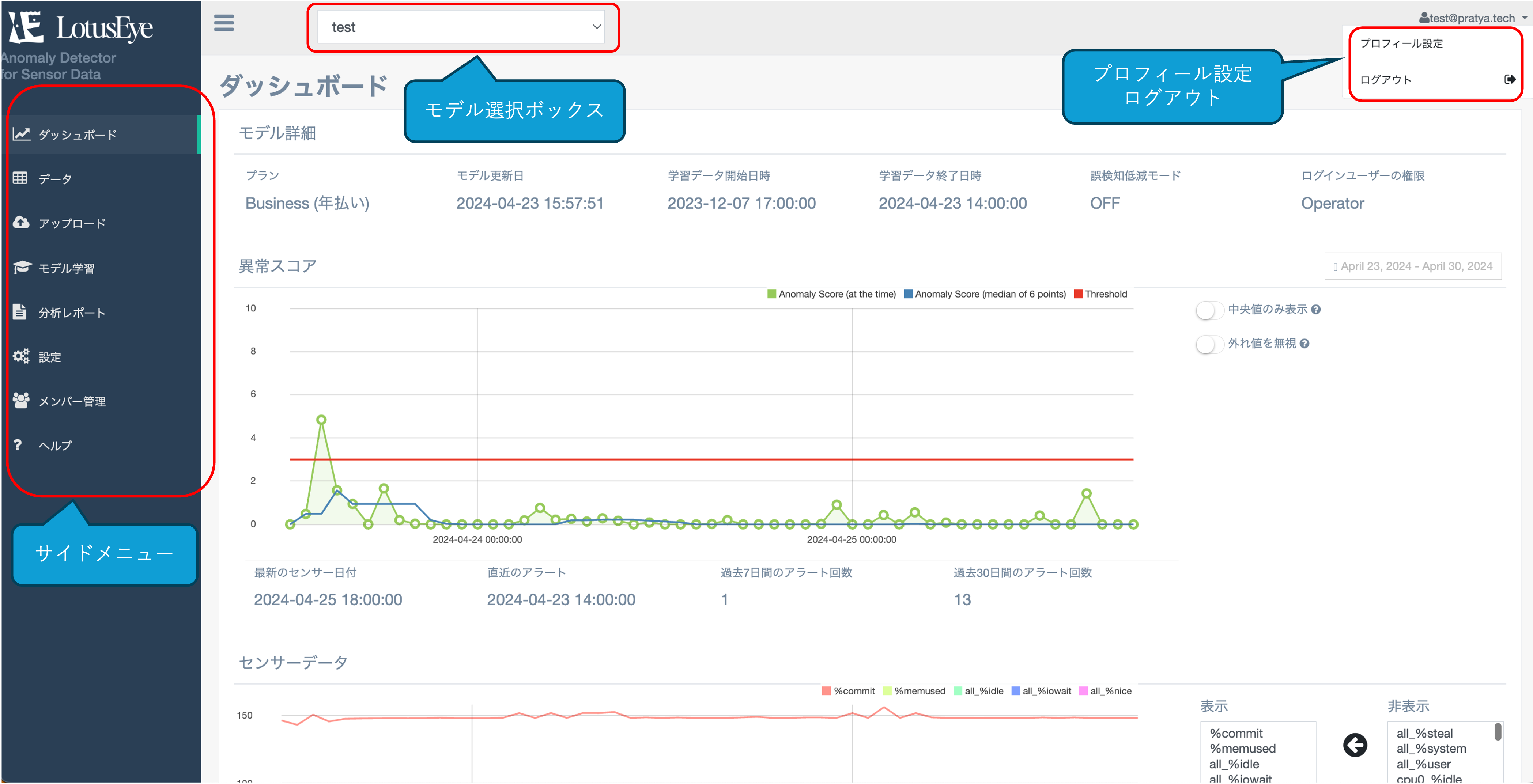Select all_%system in the 非表示 list
1533x784 pixels.
[x=1431, y=748]
